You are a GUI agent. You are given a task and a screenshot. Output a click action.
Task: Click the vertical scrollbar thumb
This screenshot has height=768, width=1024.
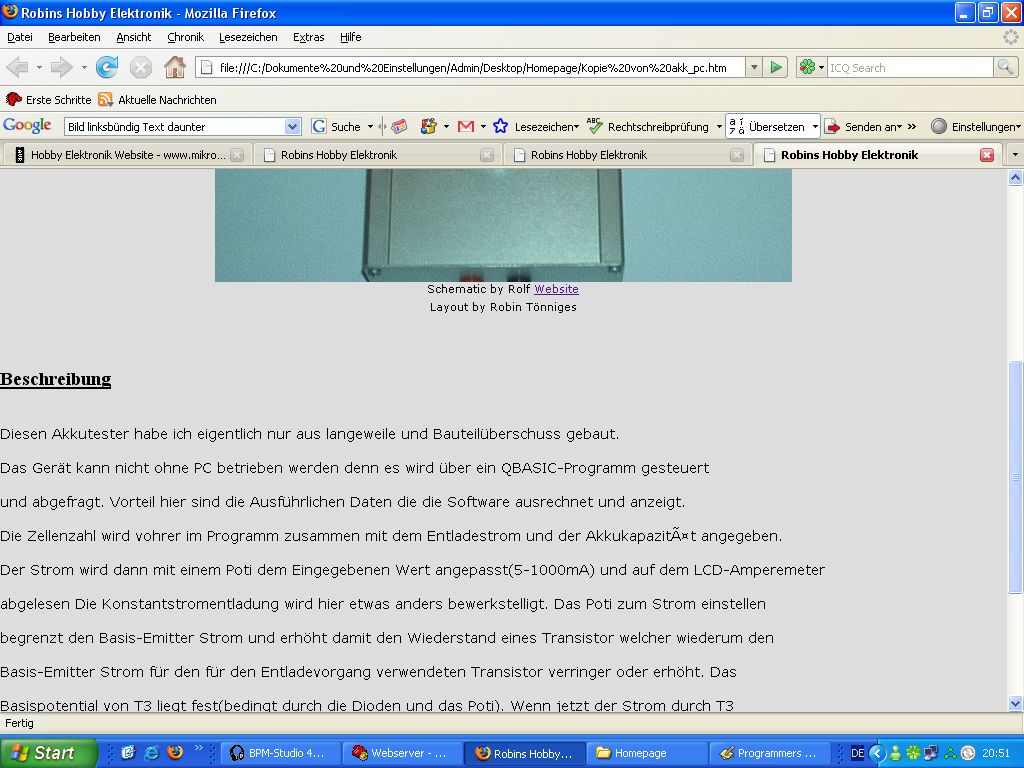pos(1016,477)
